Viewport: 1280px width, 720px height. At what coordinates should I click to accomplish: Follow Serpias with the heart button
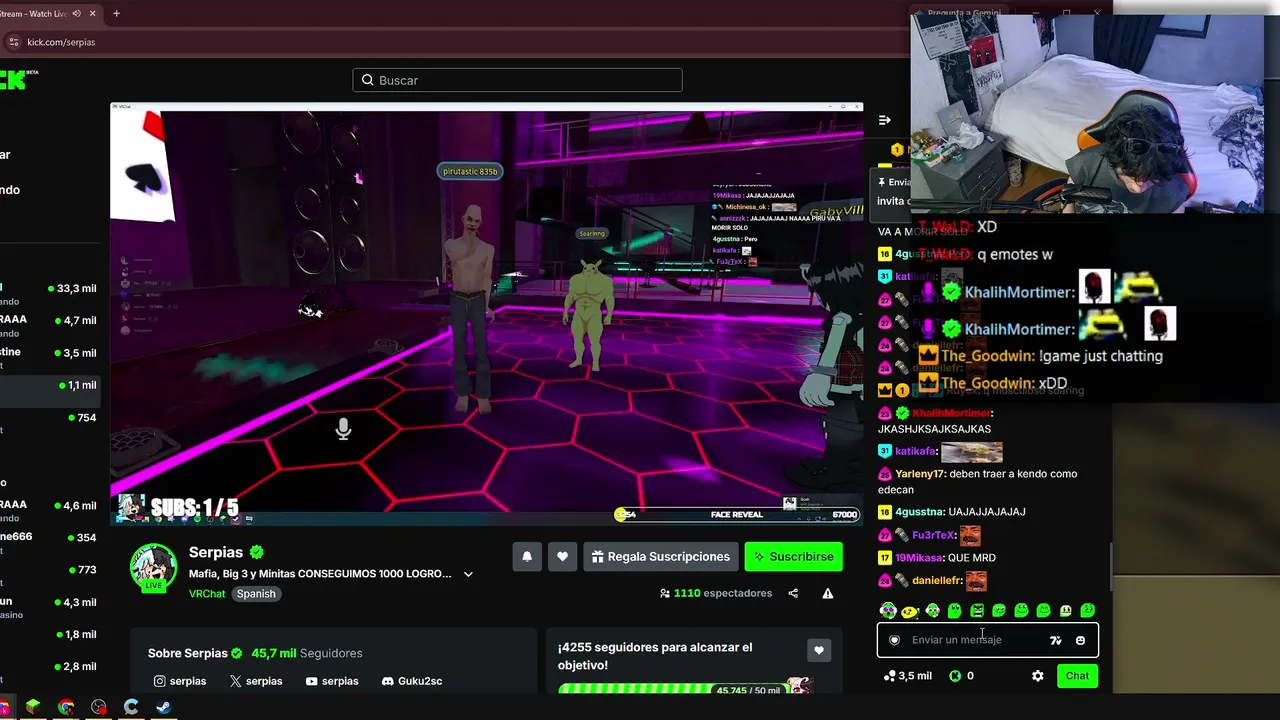[562, 557]
